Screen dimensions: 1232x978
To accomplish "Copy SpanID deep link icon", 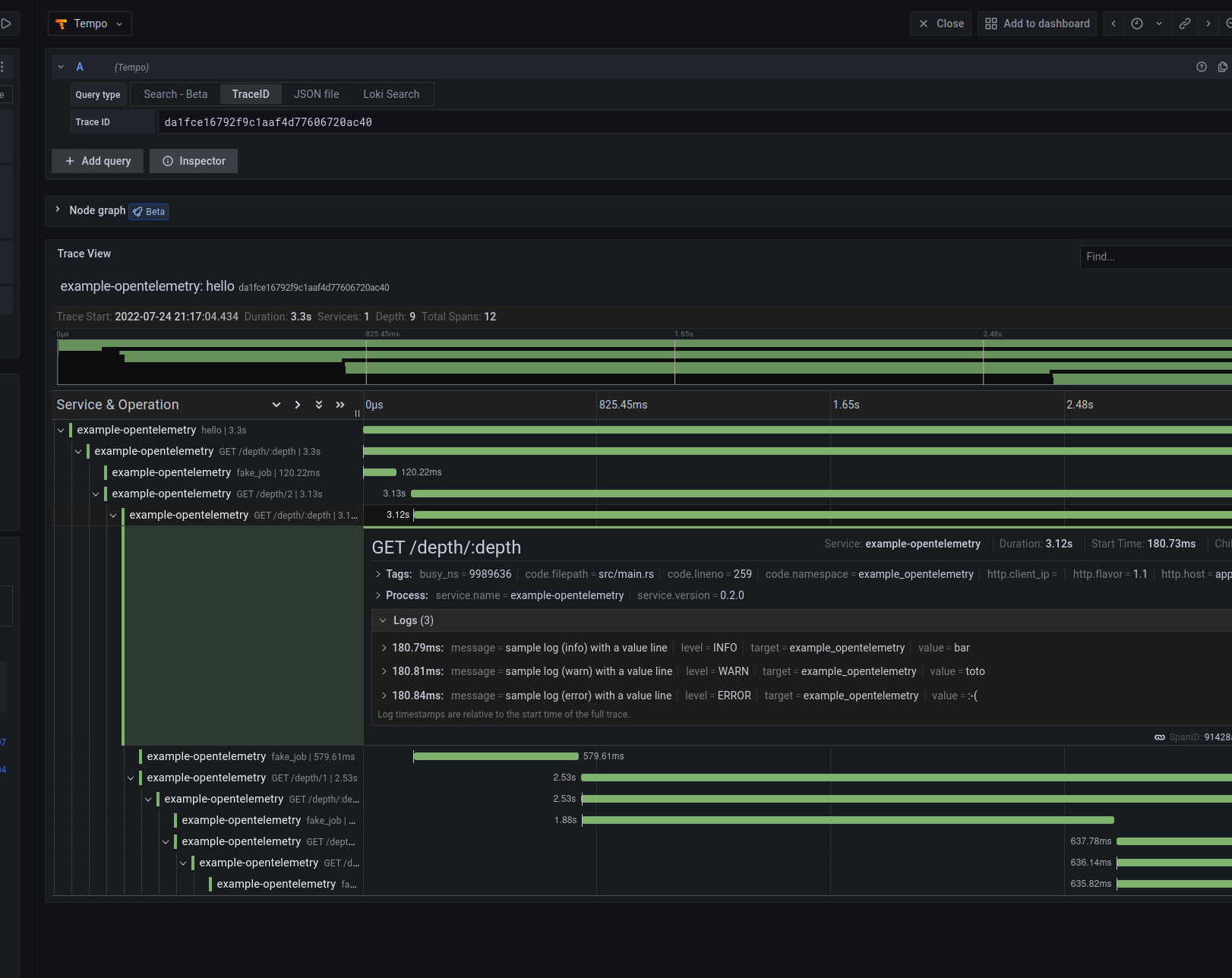I will (1160, 737).
